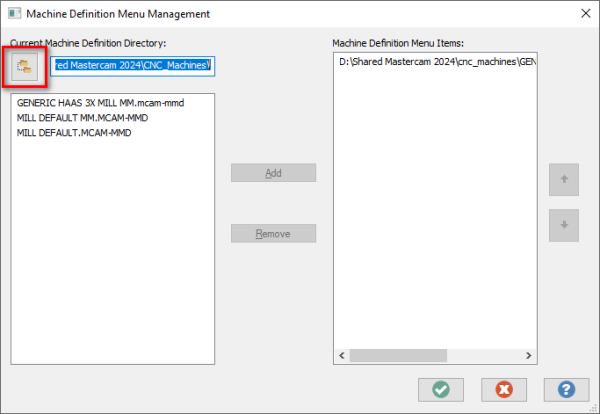The width and height of the screenshot is (600, 414).
Task: Open the browse machine definition folder icon
Action: (24, 67)
